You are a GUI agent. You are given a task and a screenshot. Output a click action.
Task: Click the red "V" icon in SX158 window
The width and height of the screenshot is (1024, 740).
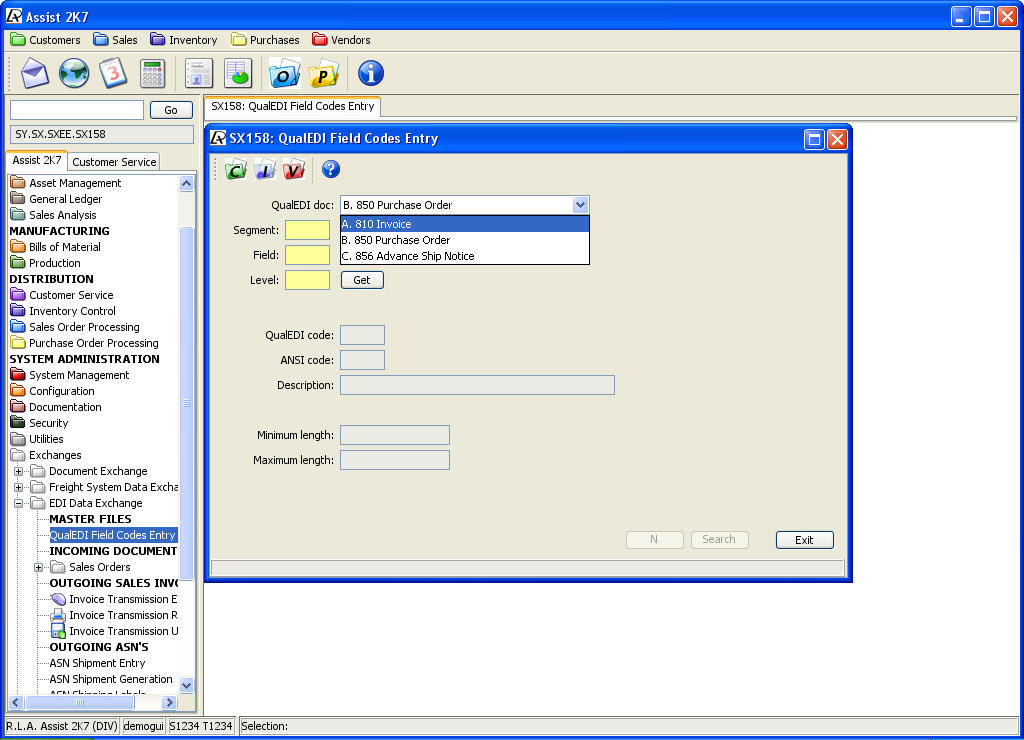(294, 170)
